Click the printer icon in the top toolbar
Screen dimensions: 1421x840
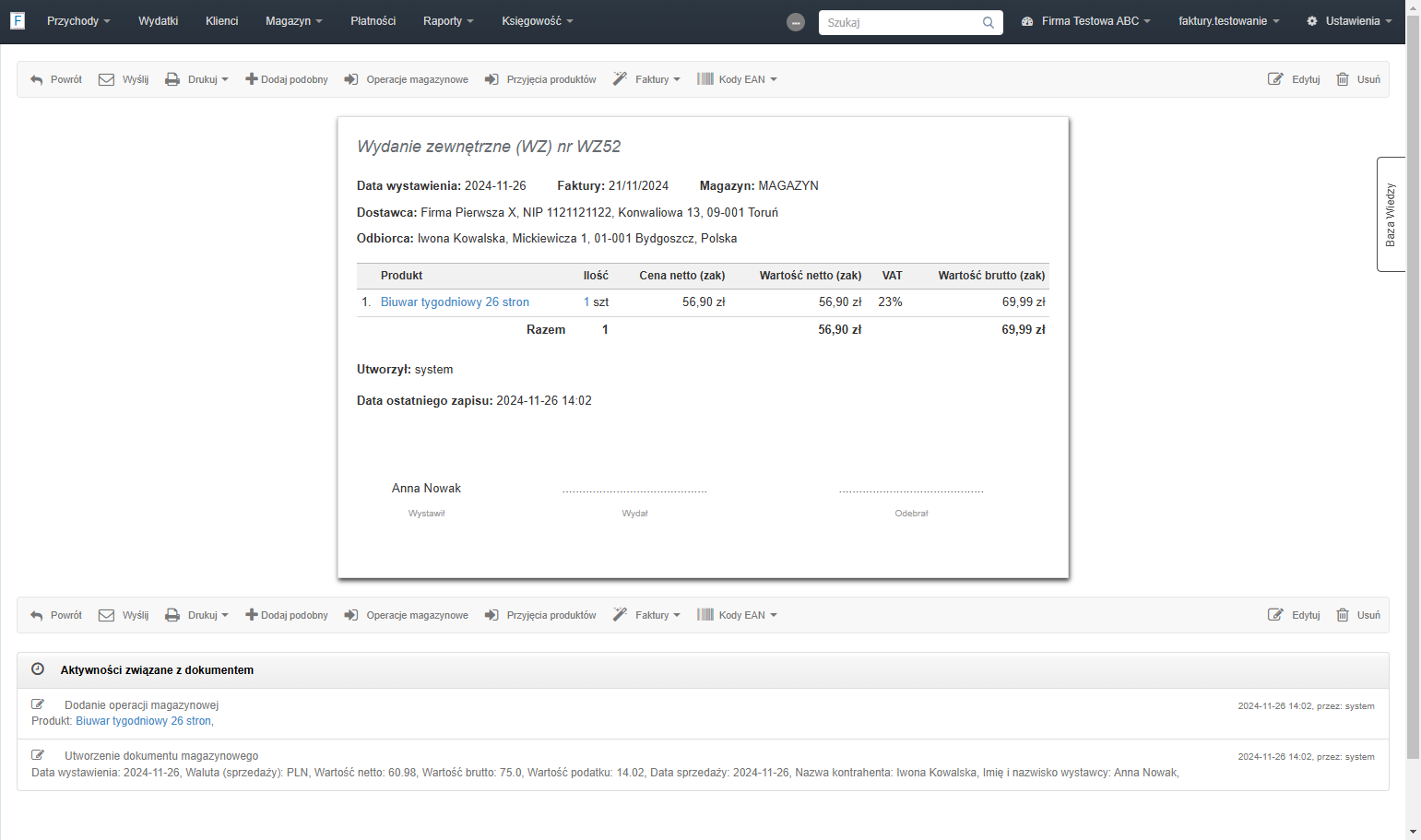click(172, 79)
